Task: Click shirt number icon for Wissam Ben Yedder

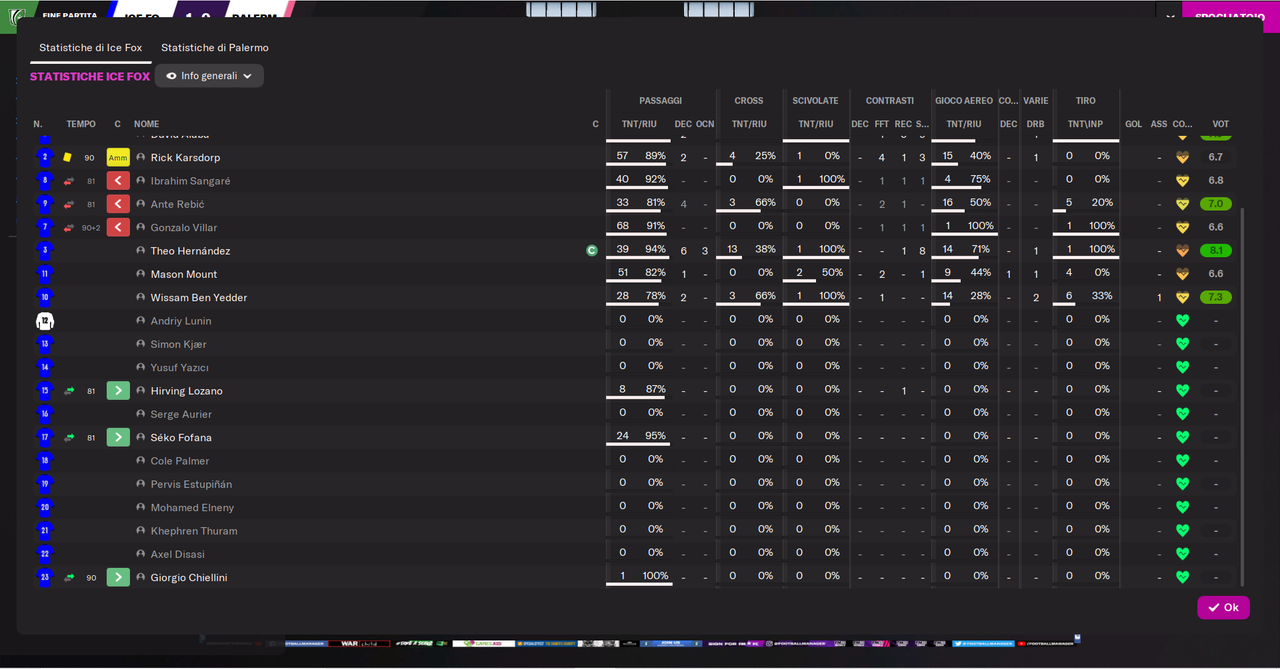Action: coord(44,297)
